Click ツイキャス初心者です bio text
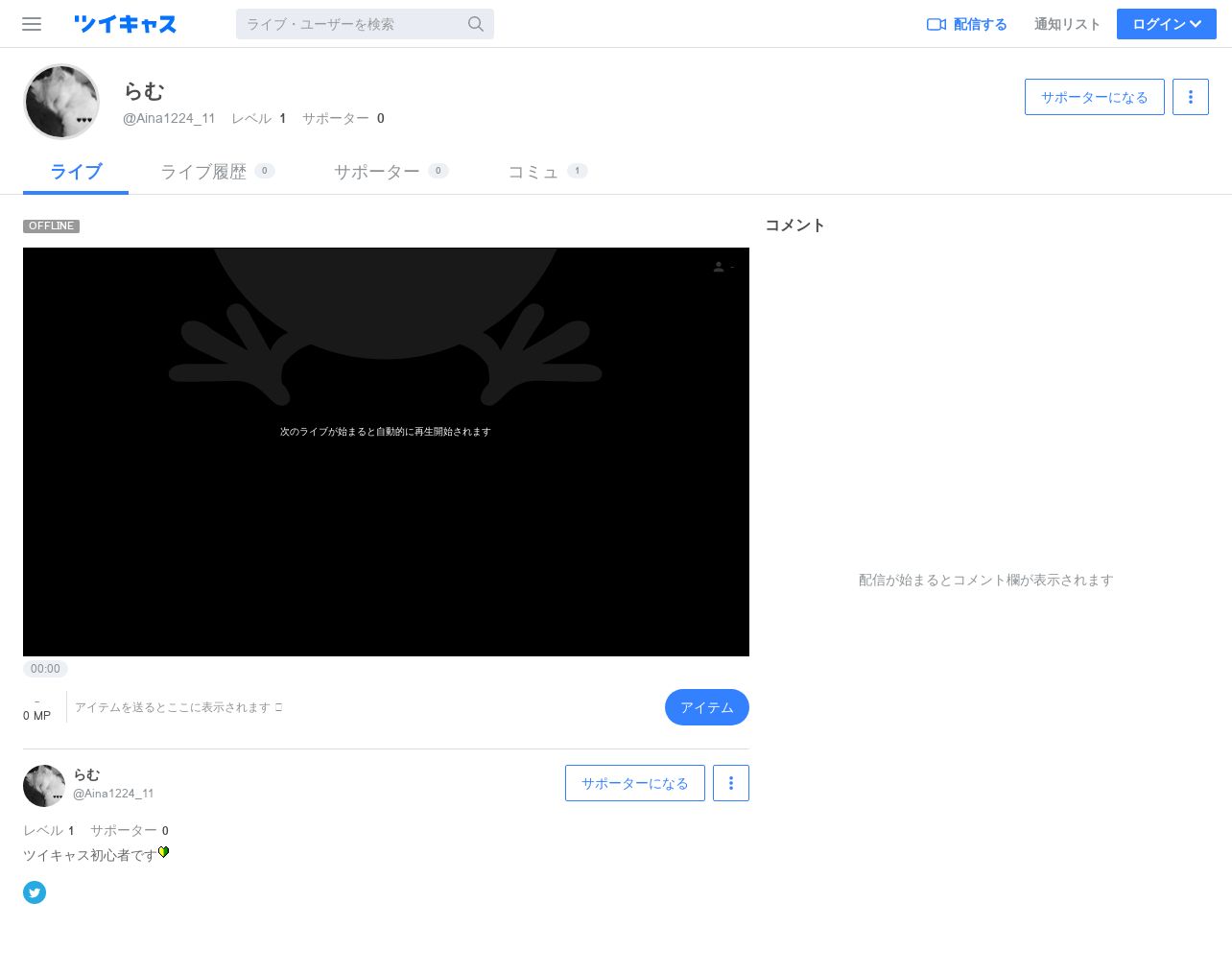This screenshot has width=1232, height=974. point(89,855)
